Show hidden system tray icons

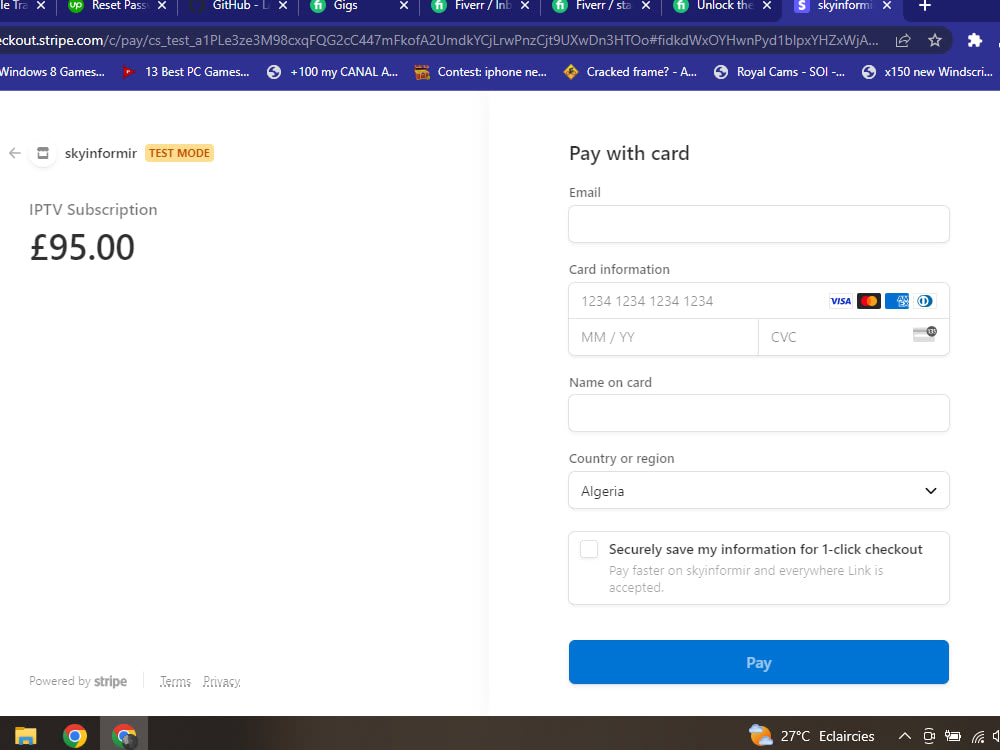[904, 736]
